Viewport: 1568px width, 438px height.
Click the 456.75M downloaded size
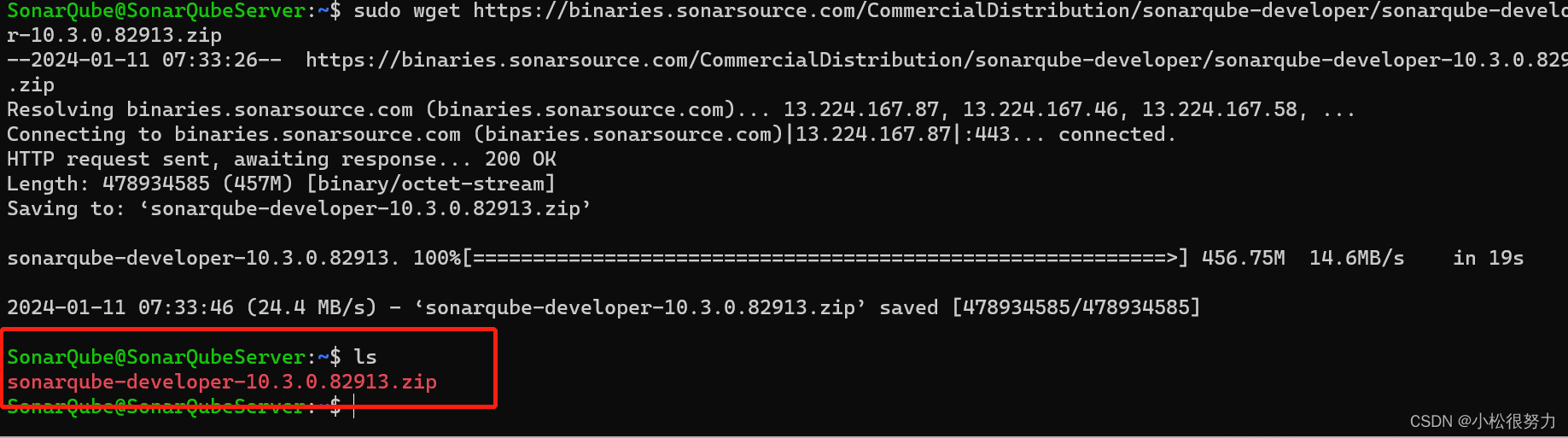[x=1243, y=259]
